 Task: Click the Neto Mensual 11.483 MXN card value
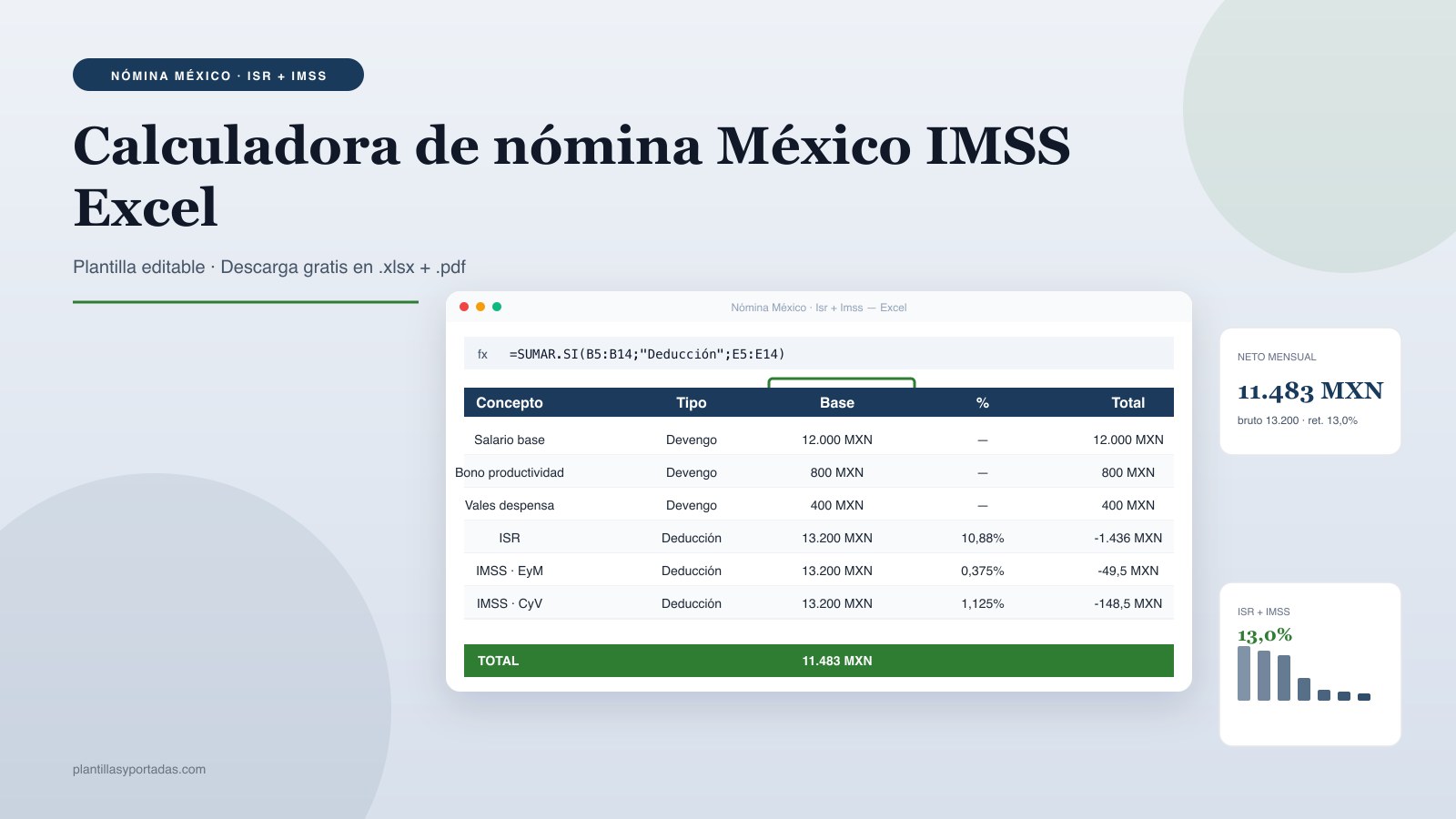1310,390
